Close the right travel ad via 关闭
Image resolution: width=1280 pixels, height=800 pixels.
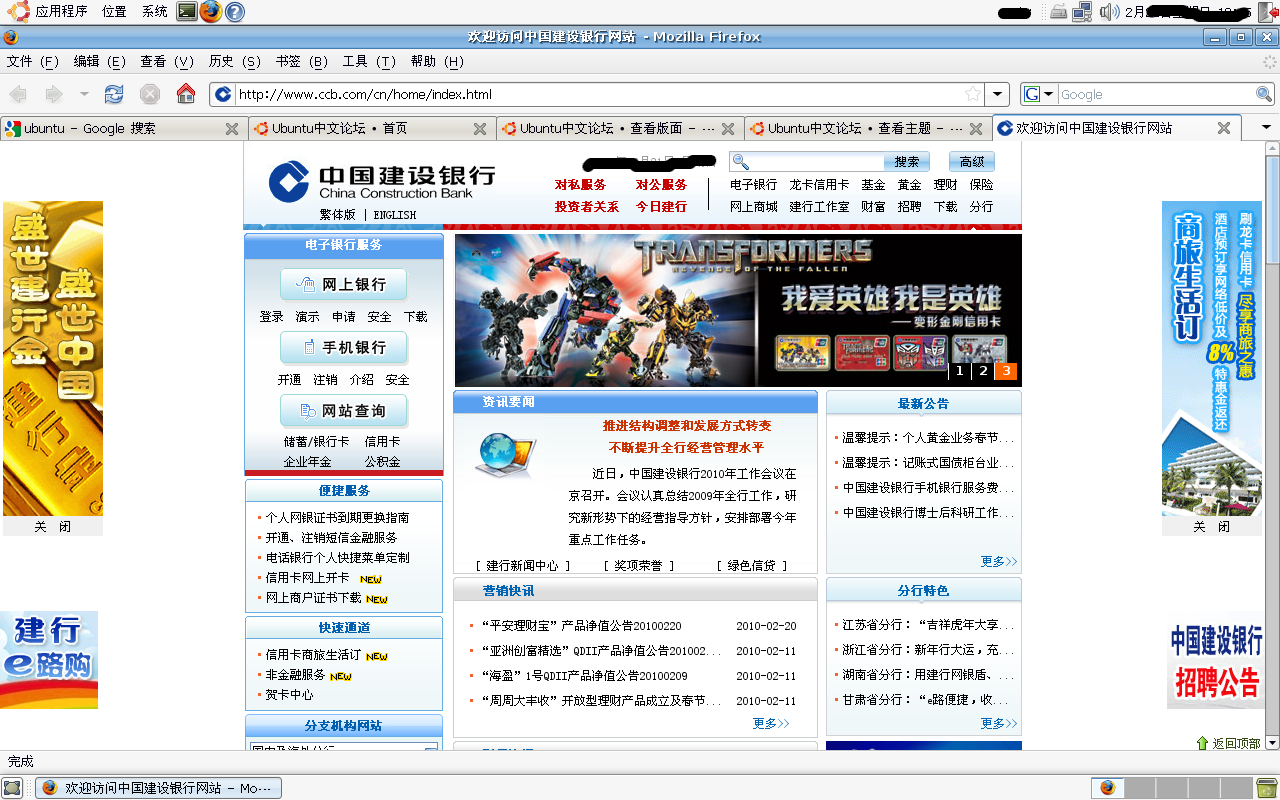pyautogui.click(x=1212, y=526)
